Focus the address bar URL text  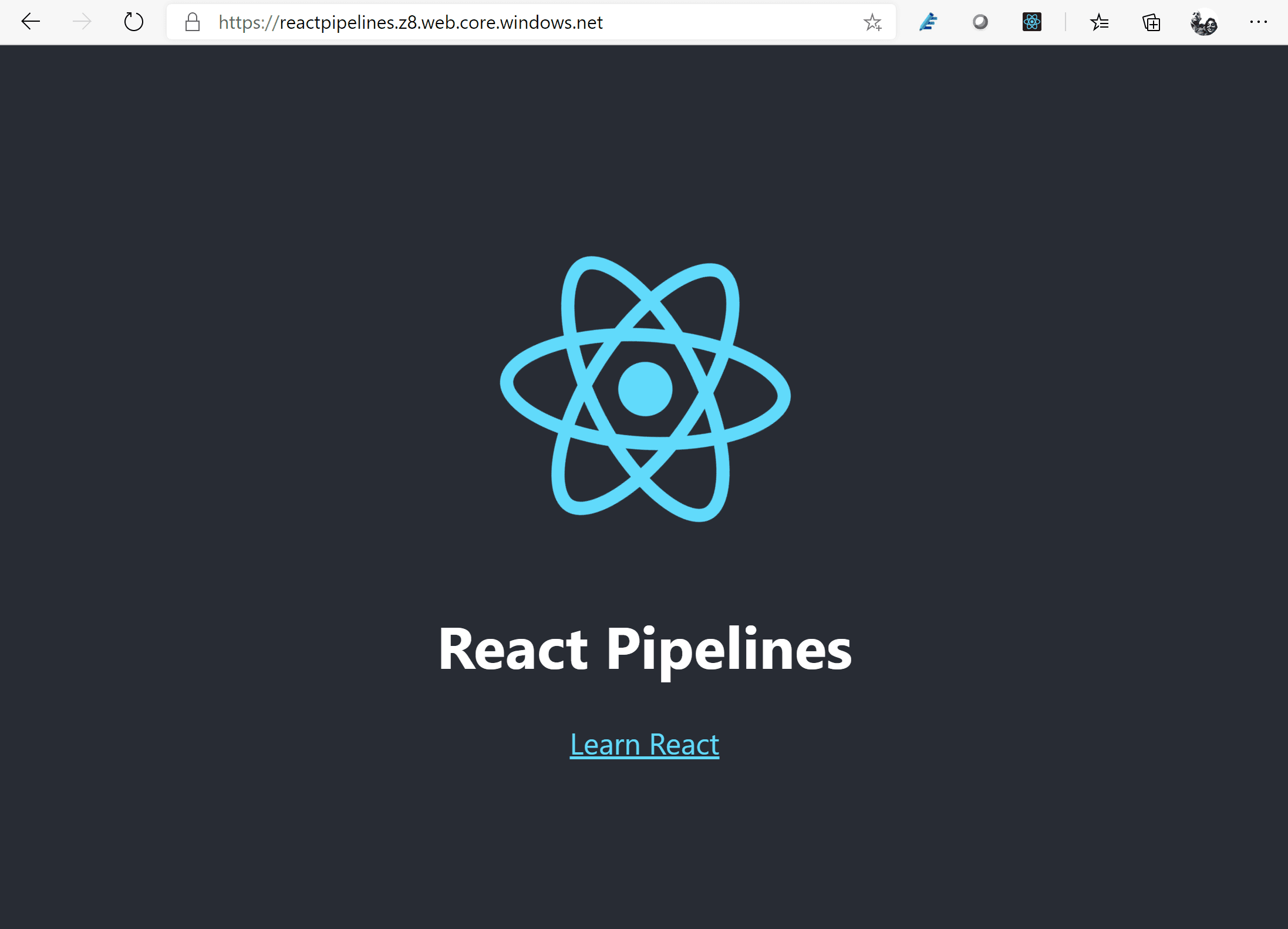[411, 22]
